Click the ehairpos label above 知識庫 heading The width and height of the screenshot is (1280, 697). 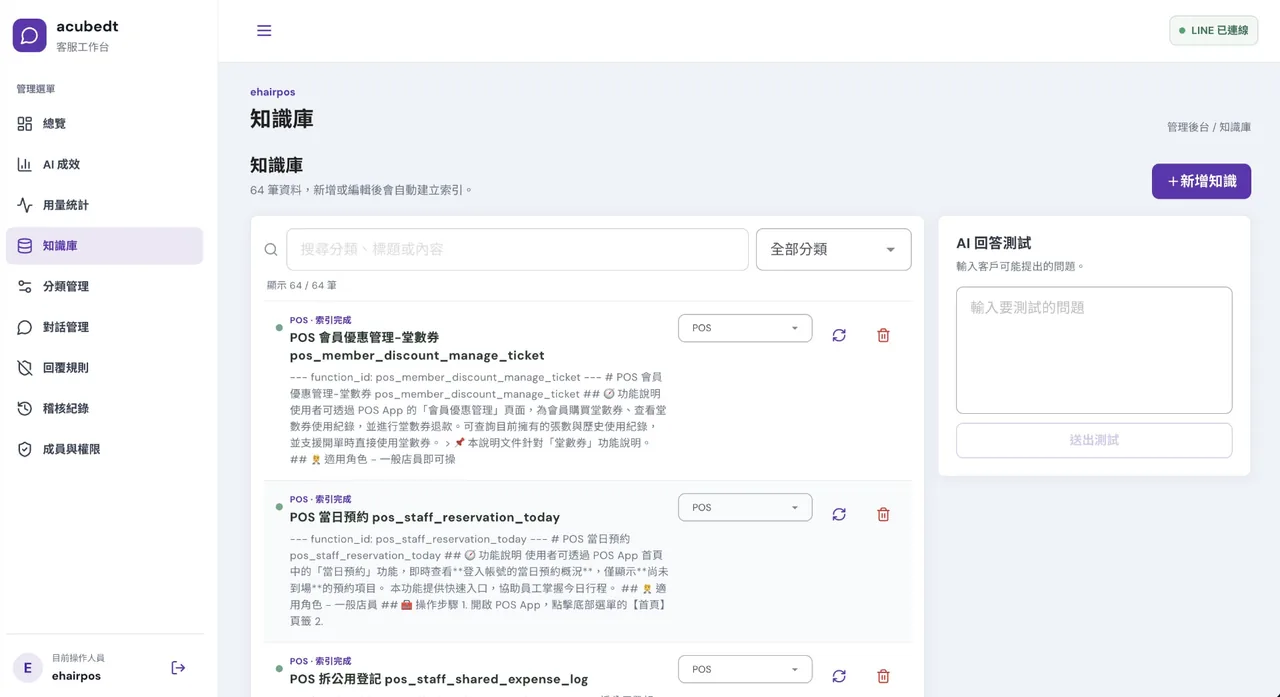273,92
